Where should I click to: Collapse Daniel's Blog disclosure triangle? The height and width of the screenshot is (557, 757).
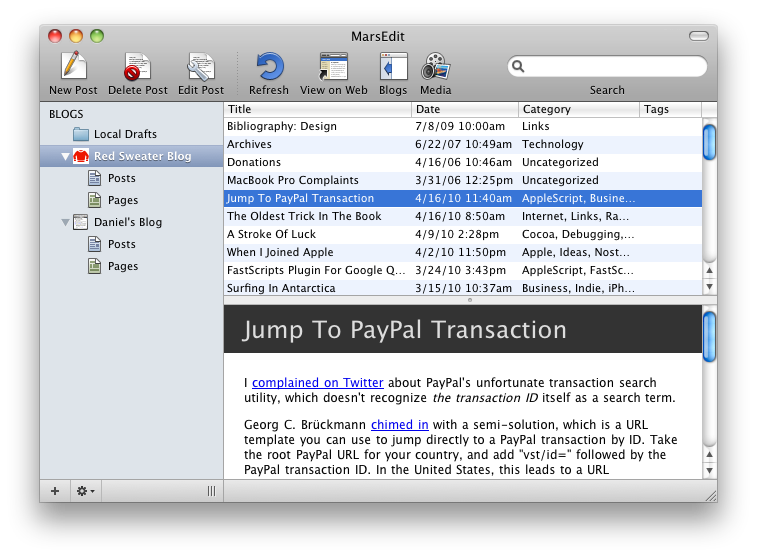pos(66,222)
